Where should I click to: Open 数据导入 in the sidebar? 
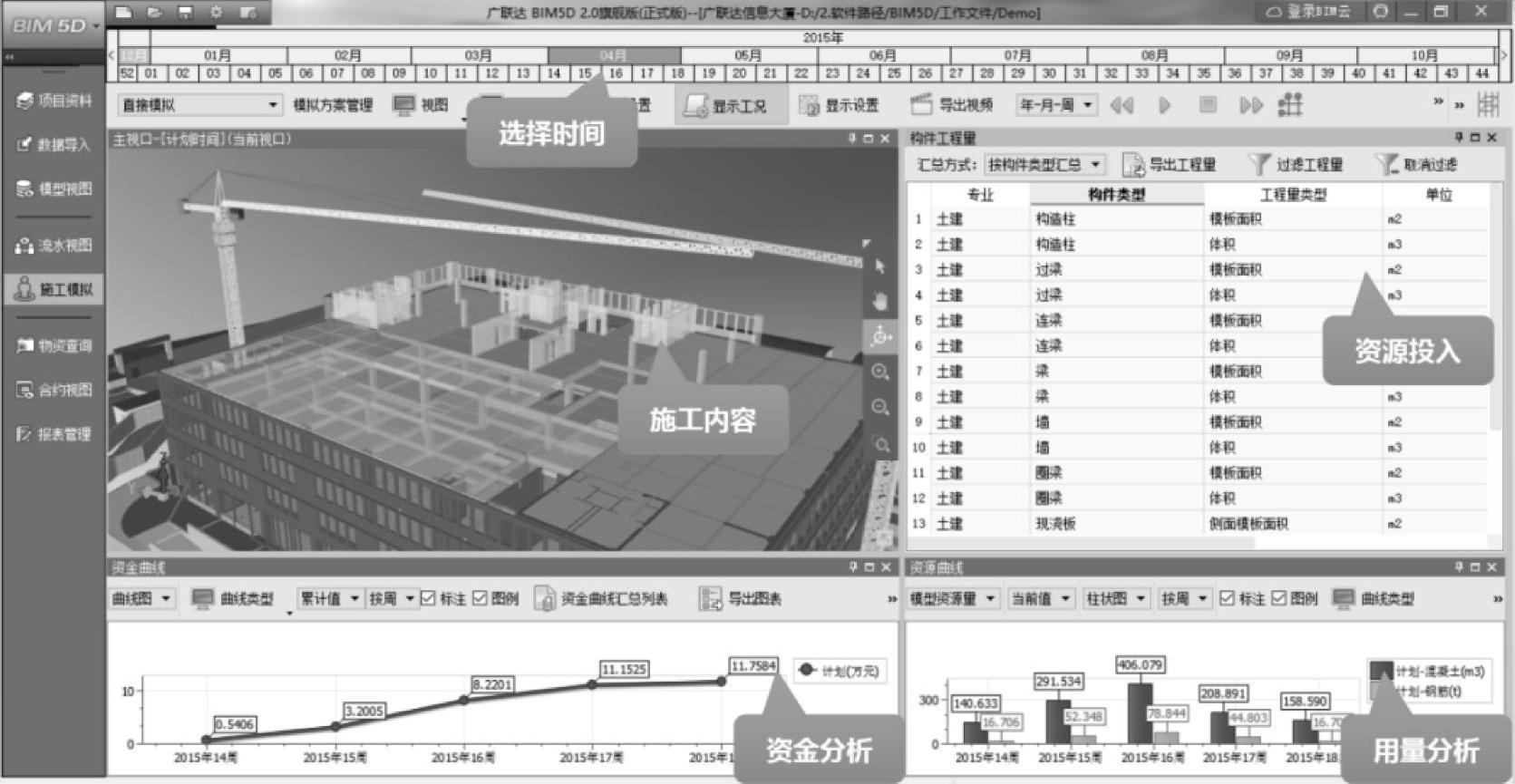54,144
